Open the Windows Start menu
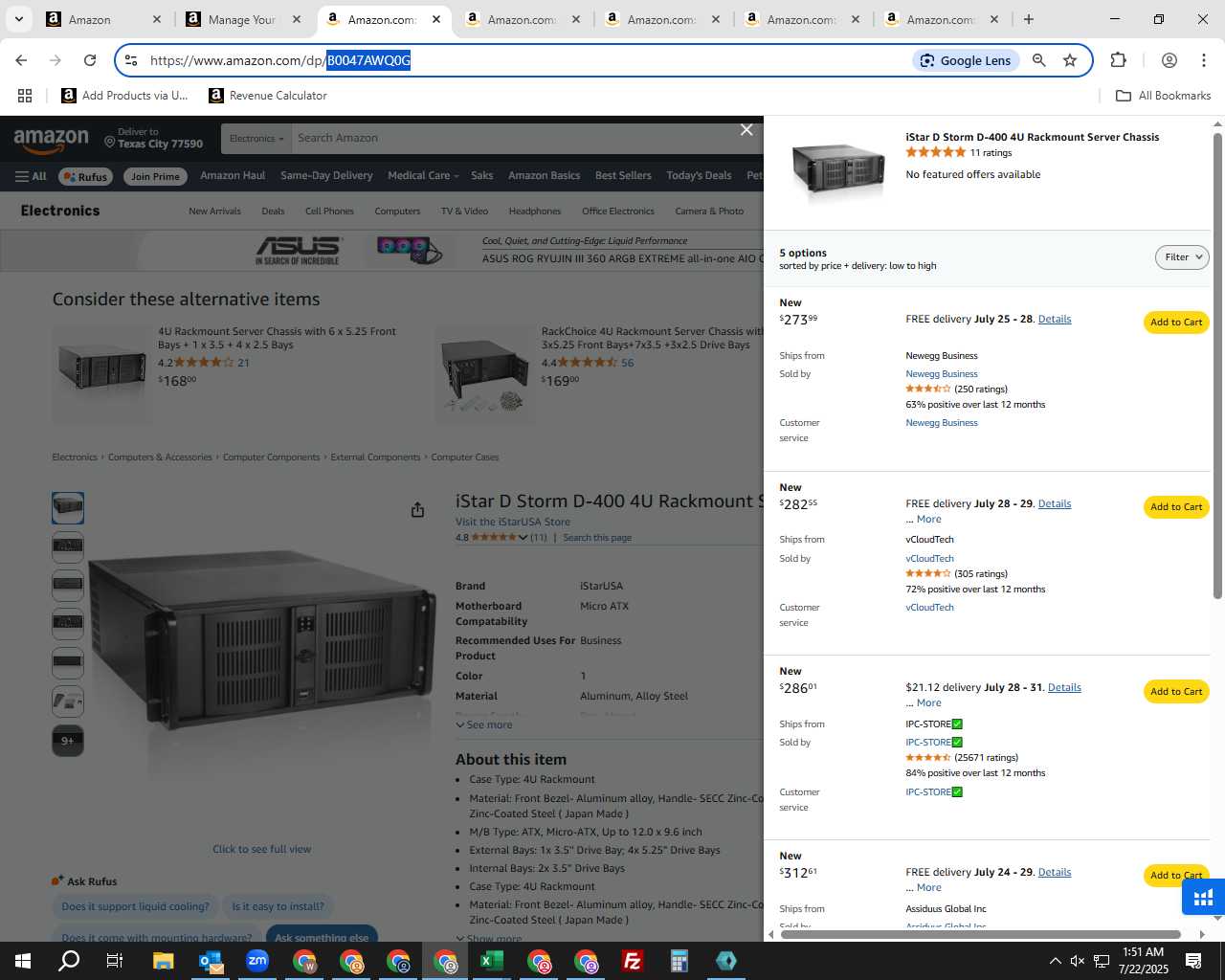1225x980 pixels. point(23,961)
